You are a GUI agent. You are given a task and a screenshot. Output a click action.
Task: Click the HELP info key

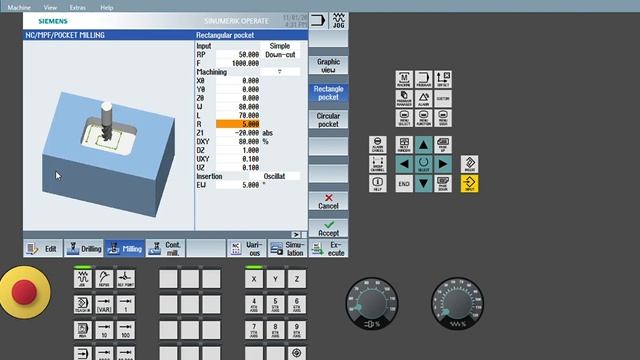click(378, 183)
